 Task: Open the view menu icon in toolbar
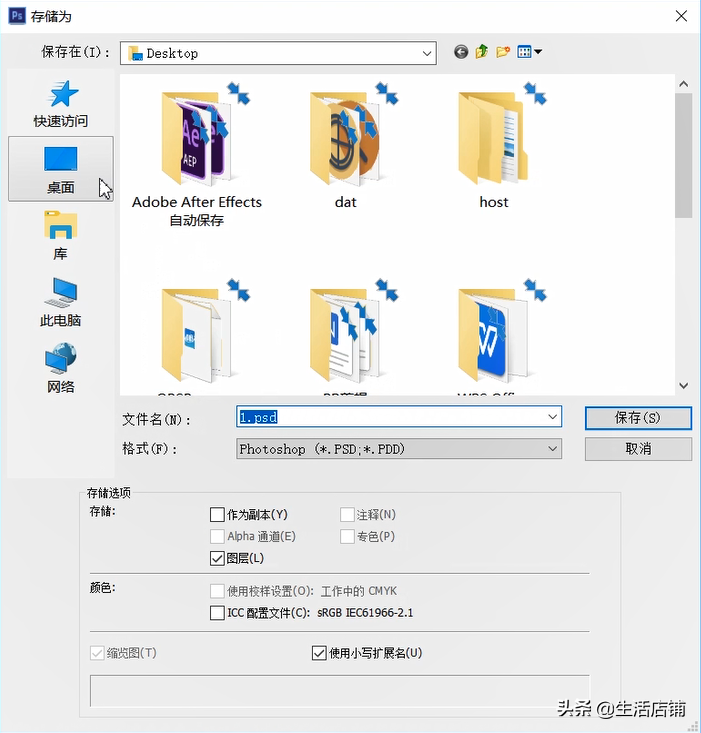529,52
